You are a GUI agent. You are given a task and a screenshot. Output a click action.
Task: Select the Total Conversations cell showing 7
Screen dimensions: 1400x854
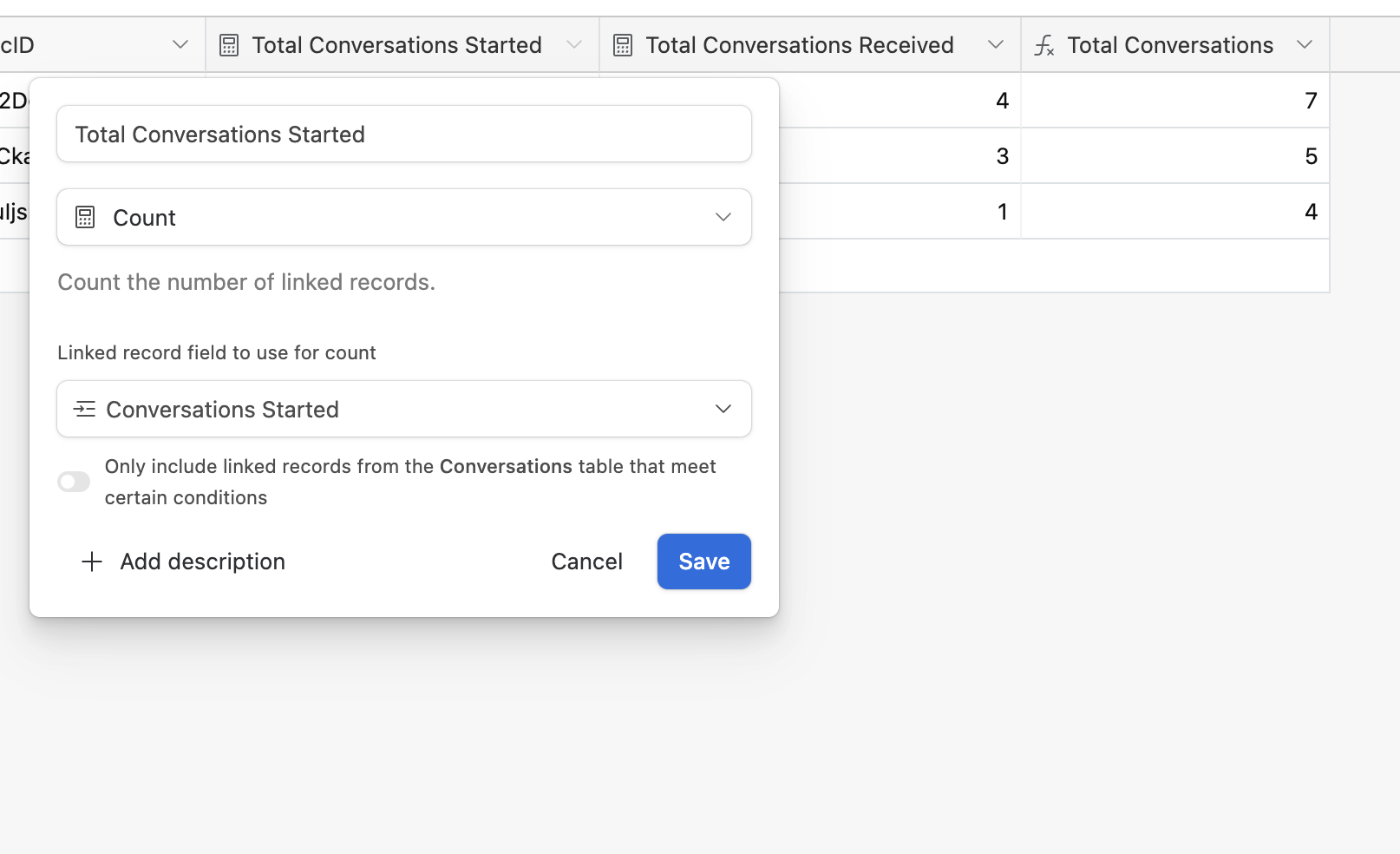pyautogui.click(x=1175, y=101)
